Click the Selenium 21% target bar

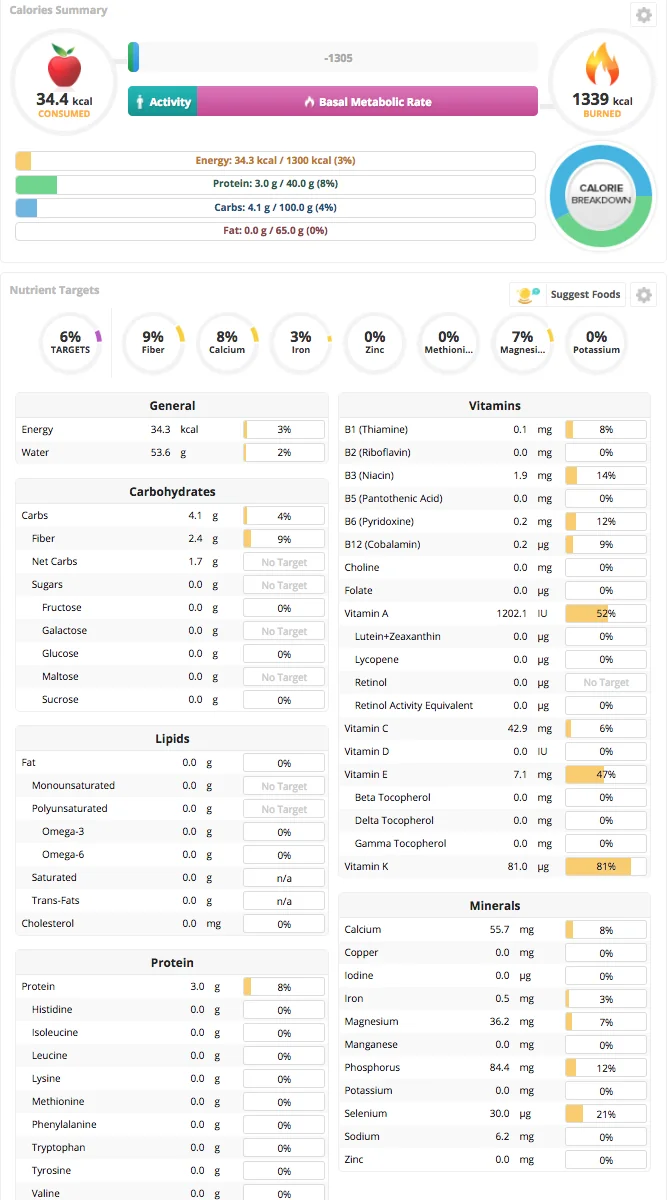pos(606,1114)
